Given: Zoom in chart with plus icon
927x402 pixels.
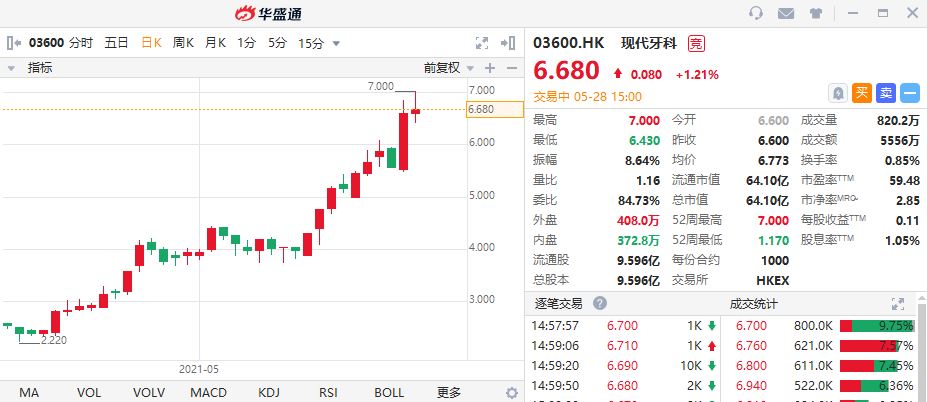Looking at the screenshot, I should click(490, 68).
